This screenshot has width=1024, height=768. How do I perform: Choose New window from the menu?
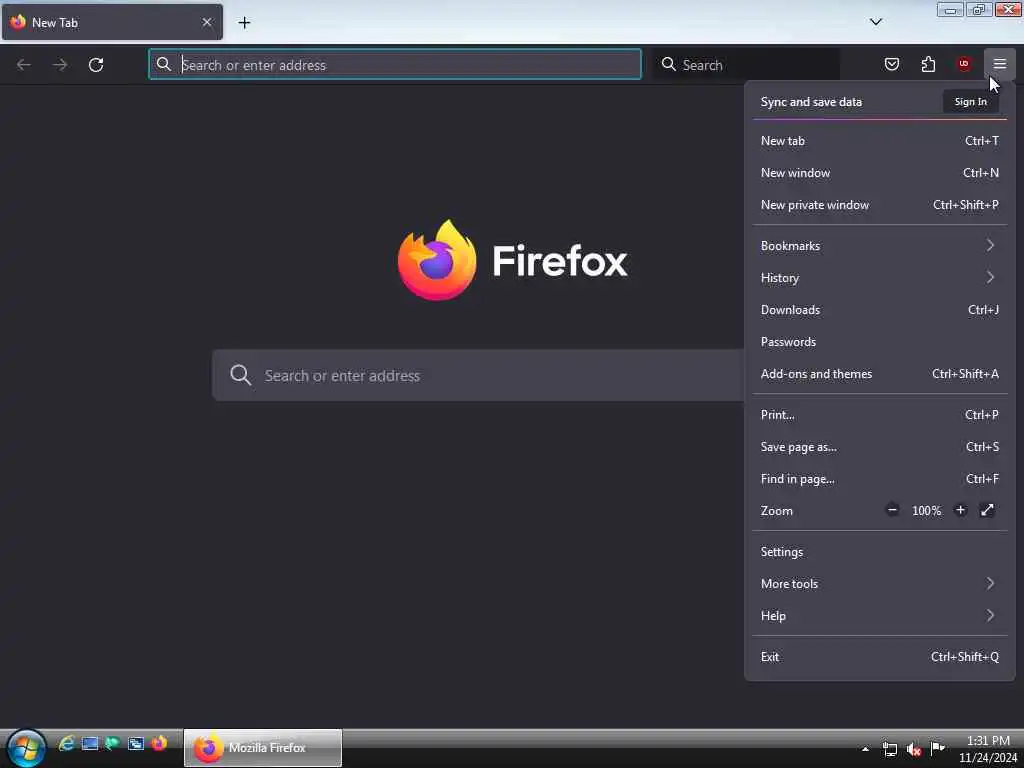(x=880, y=172)
